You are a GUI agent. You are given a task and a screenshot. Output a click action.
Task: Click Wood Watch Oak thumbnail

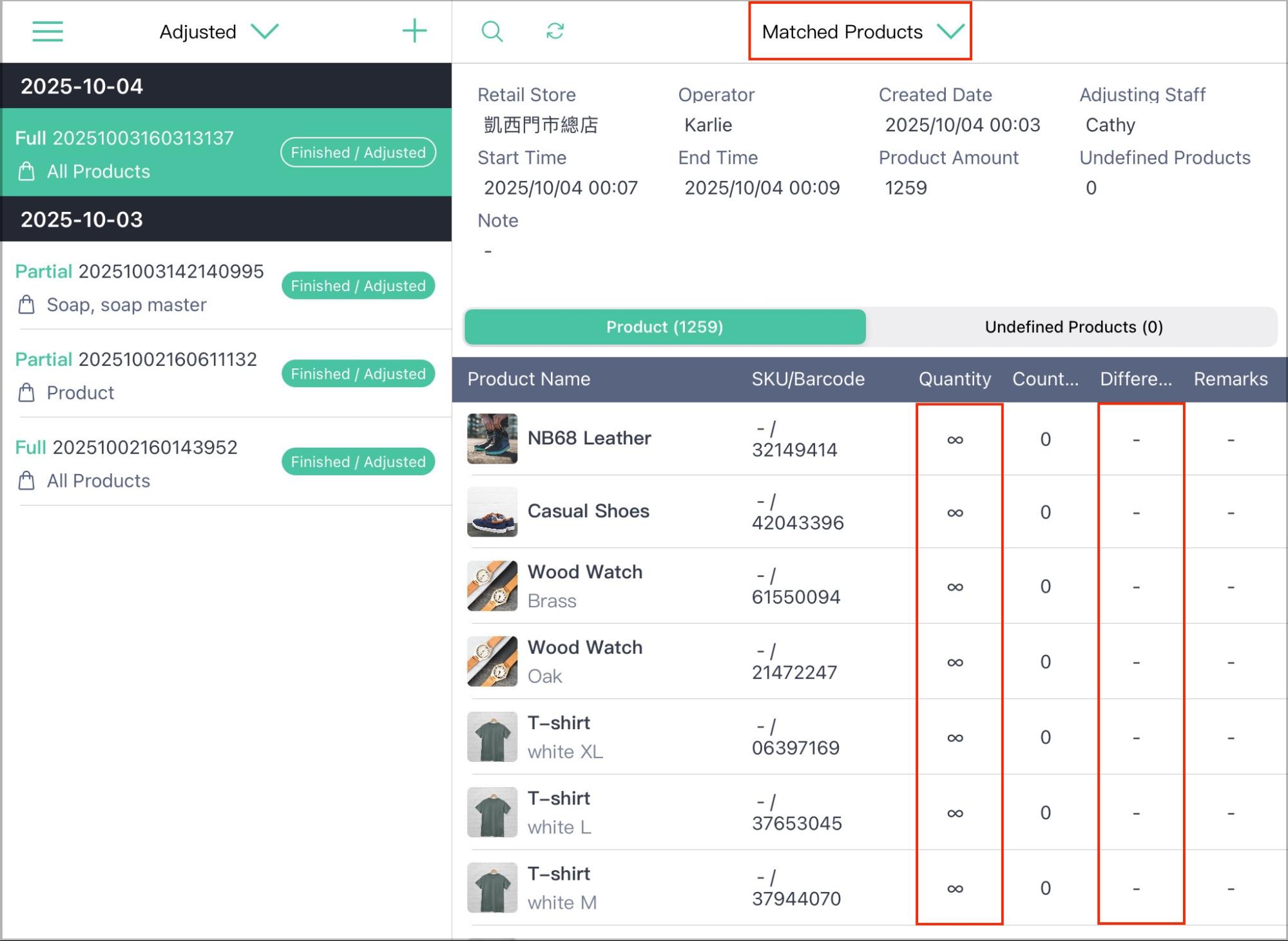492,661
